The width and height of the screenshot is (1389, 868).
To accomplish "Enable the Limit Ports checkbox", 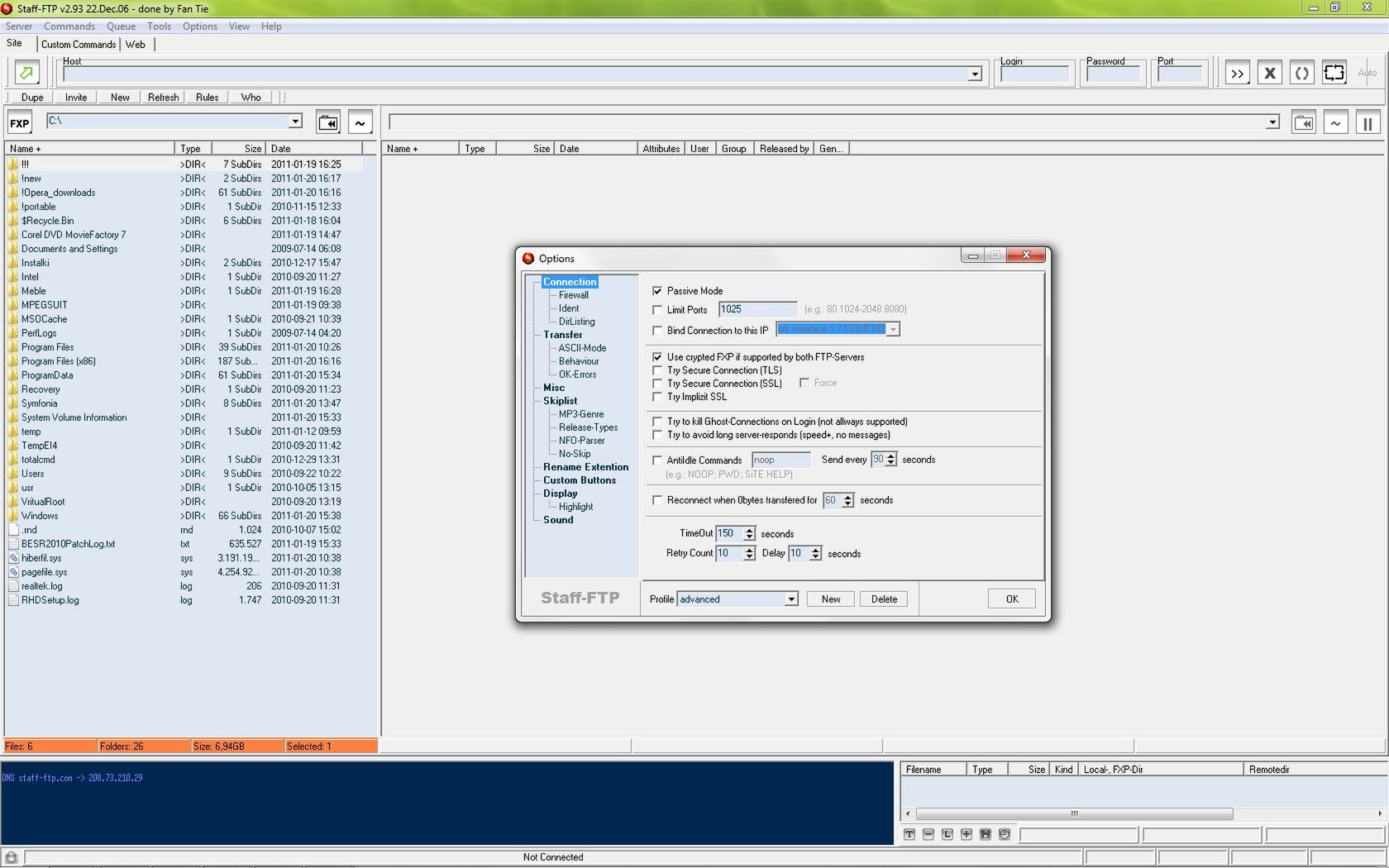I will 657,310.
